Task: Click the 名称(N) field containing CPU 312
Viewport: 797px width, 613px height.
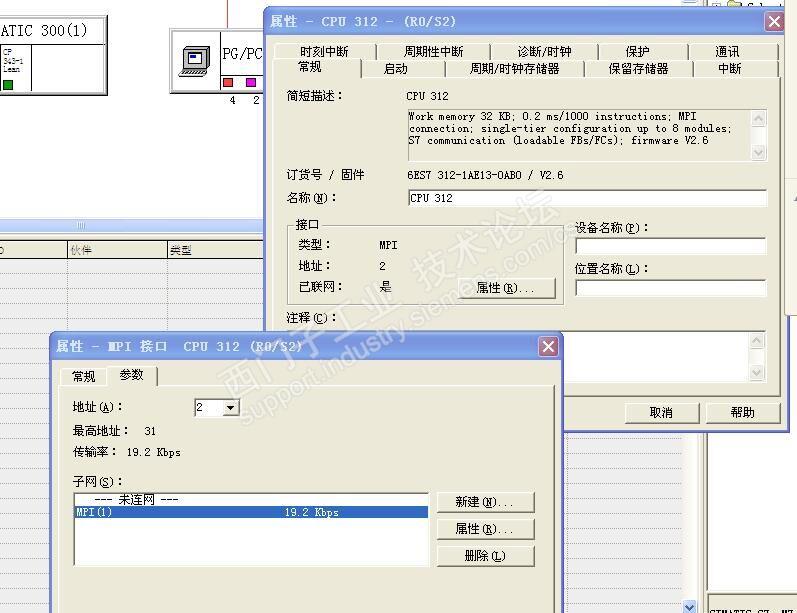Action: [x=587, y=198]
